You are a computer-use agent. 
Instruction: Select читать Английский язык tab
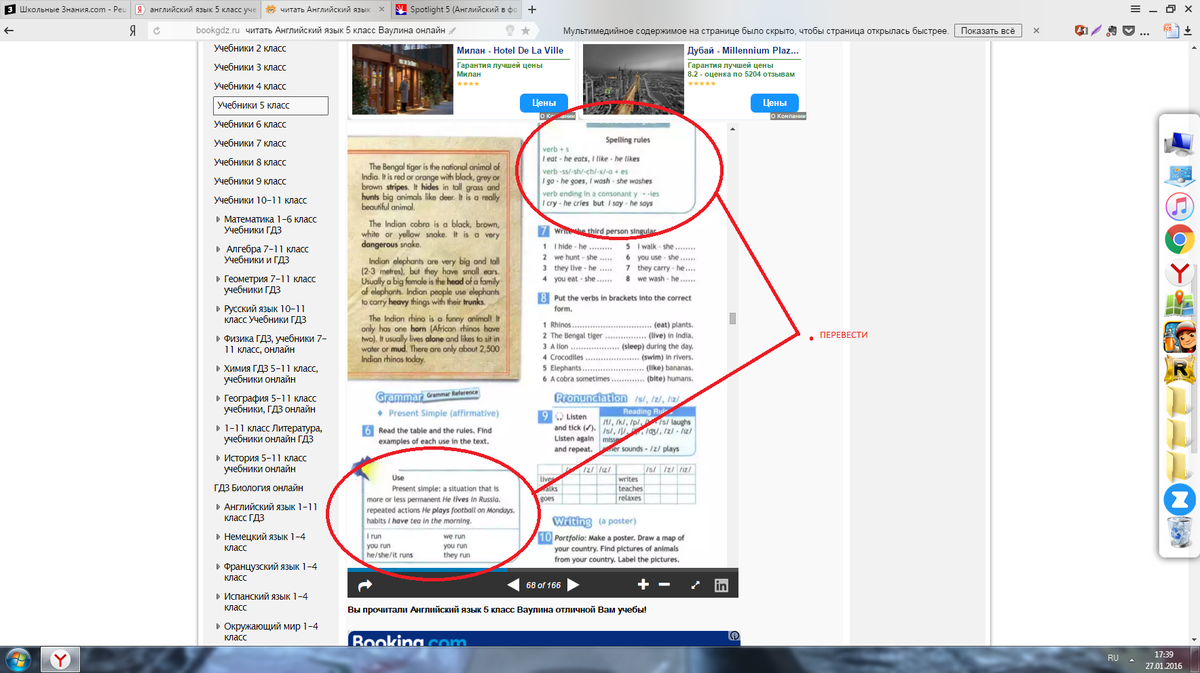click(x=327, y=9)
